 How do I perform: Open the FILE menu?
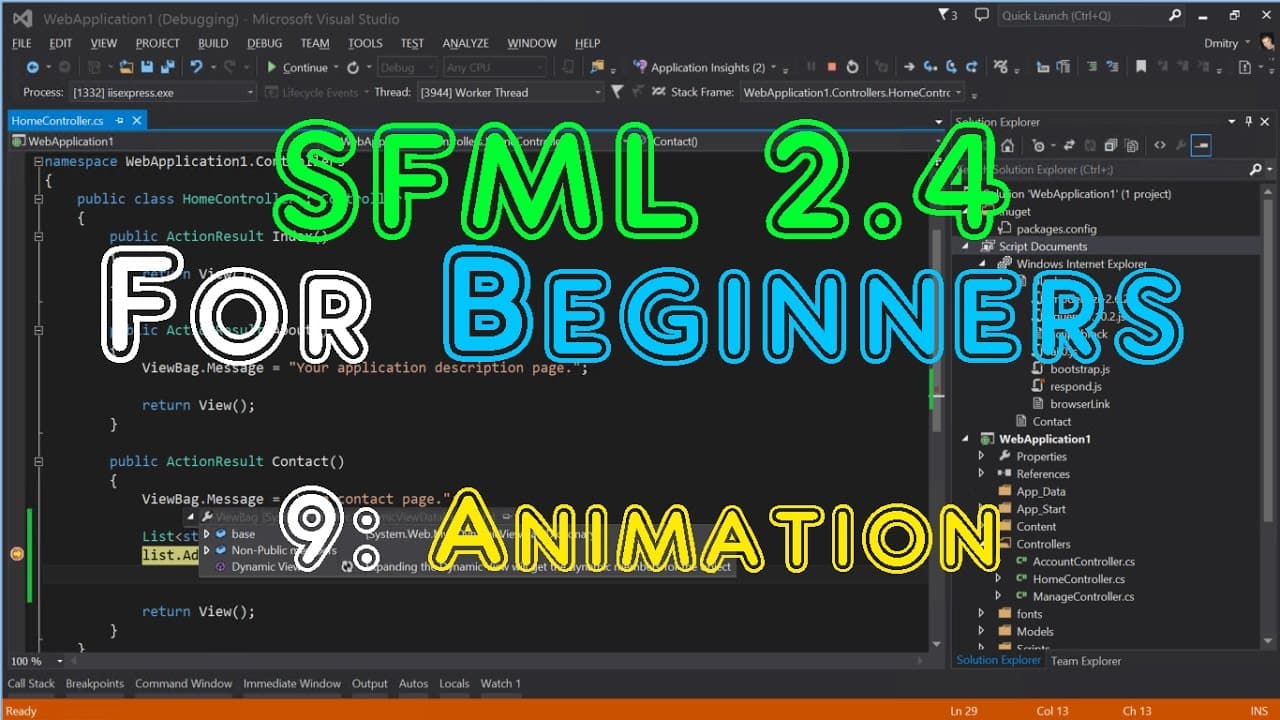tap(22, 43)
